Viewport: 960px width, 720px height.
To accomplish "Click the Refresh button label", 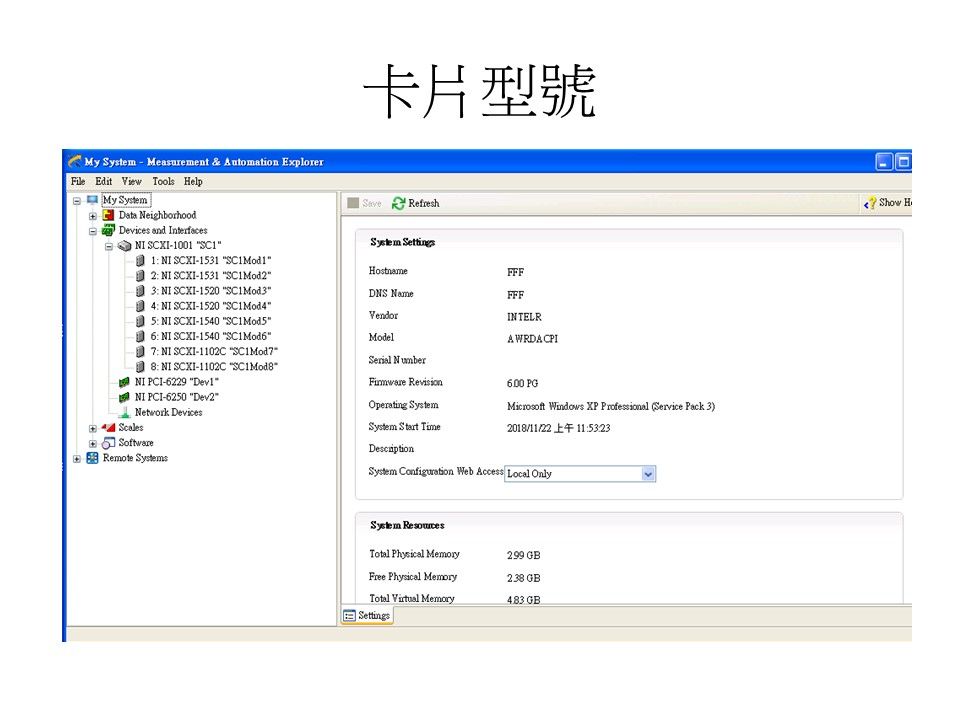I will (x=424, y=203).
